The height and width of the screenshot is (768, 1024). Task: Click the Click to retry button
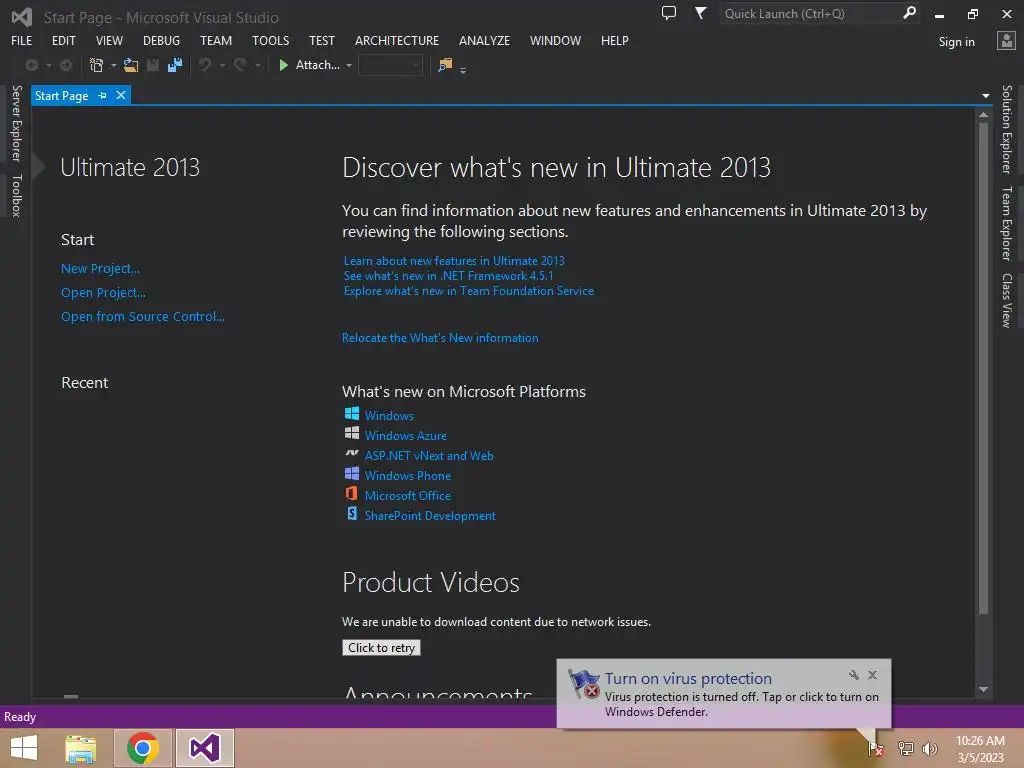(x=381, y=648)
